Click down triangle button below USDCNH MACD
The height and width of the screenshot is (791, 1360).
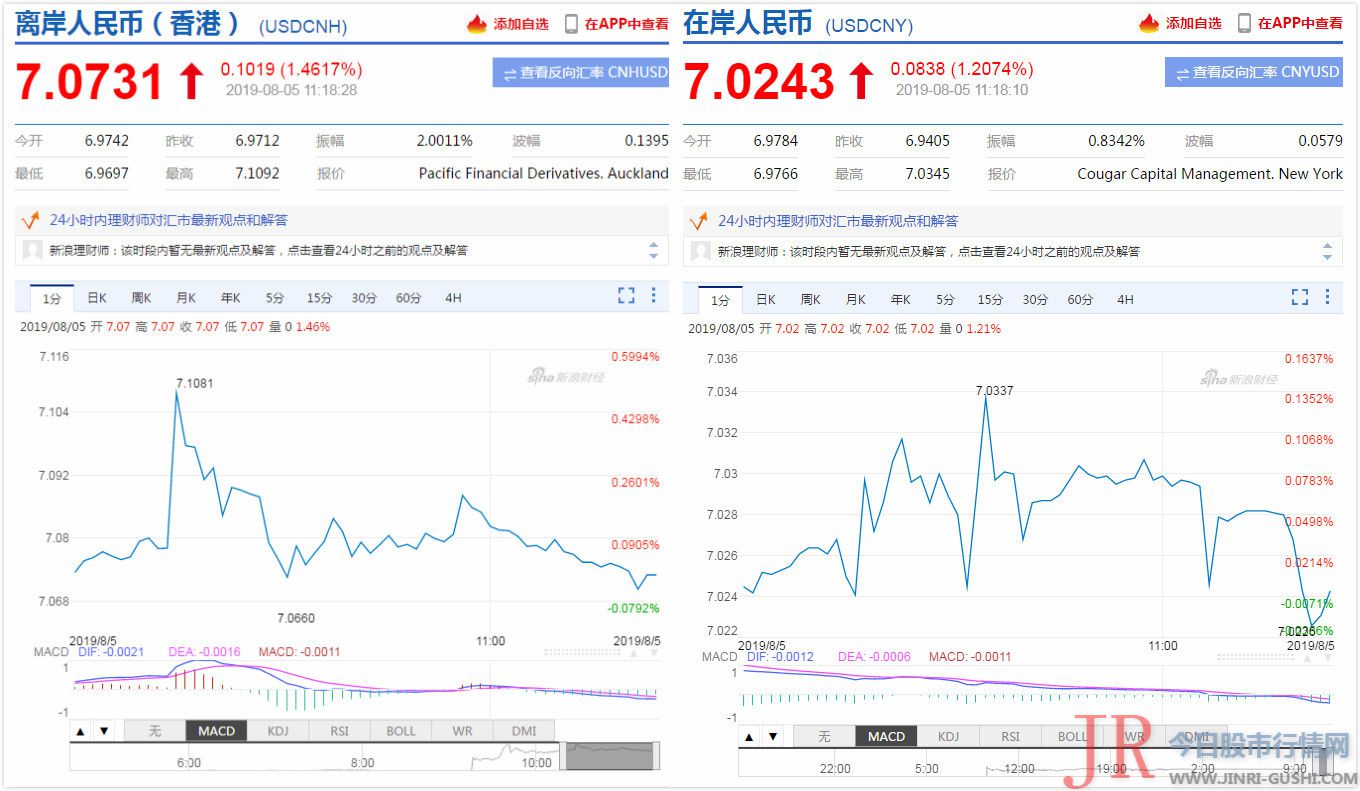tap(104, 731)
